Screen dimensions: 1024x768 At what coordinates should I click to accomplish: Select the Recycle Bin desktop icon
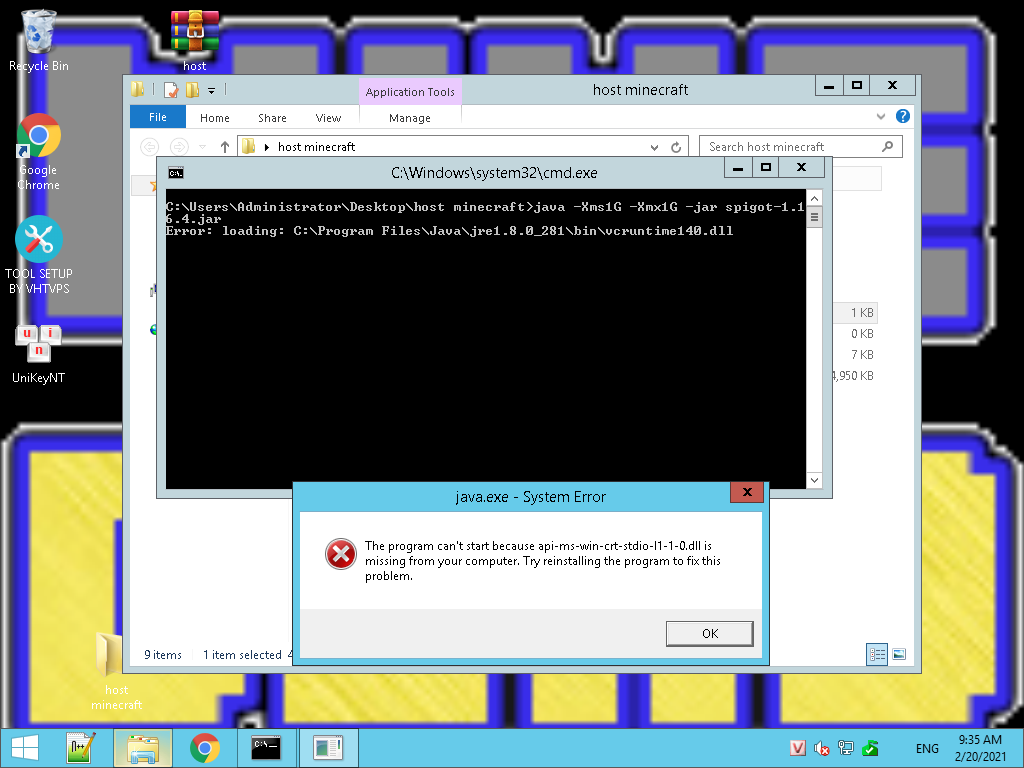(39, 40)
